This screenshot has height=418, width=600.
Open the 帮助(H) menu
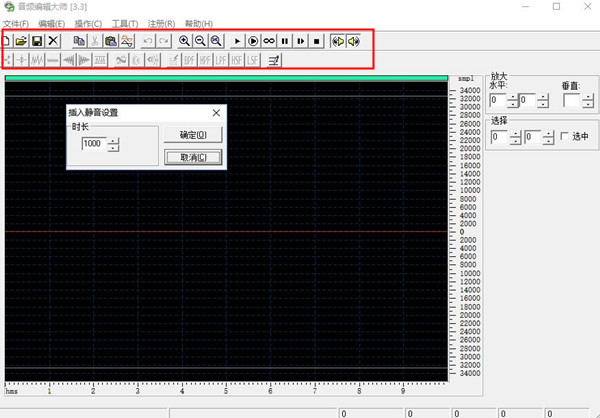[199, 24]
